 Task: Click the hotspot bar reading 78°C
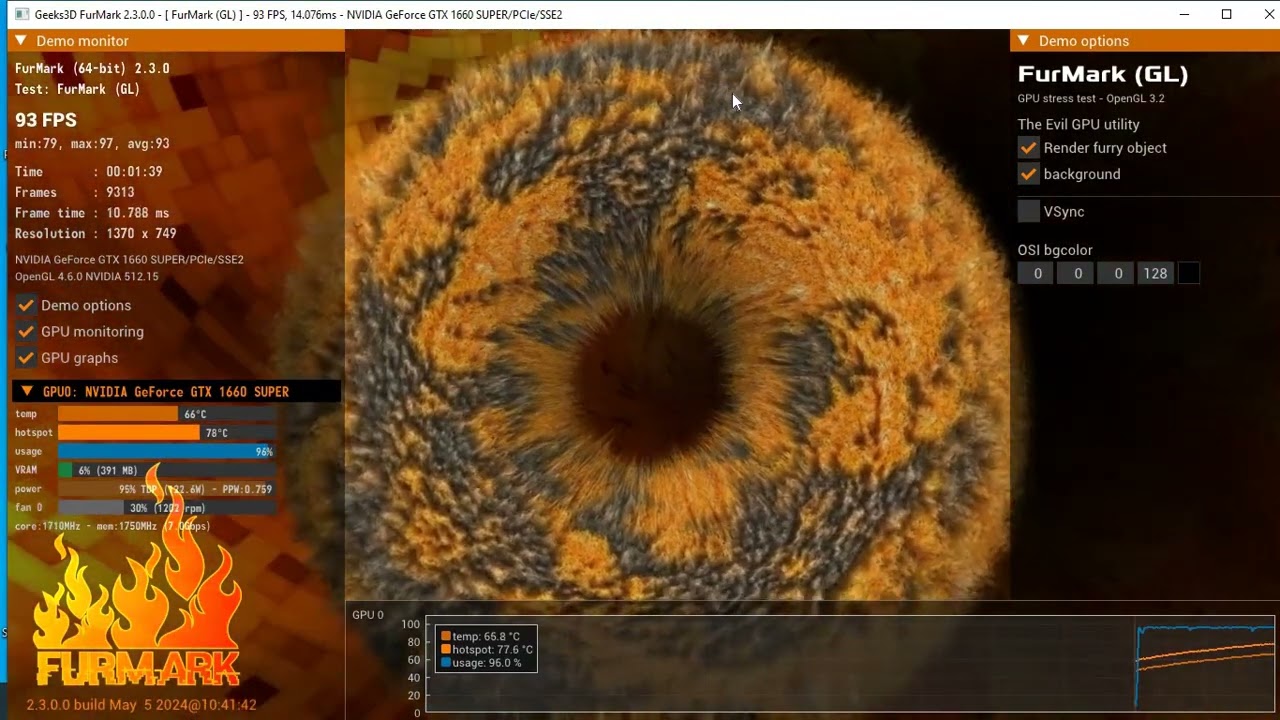[x=167, y=433]
